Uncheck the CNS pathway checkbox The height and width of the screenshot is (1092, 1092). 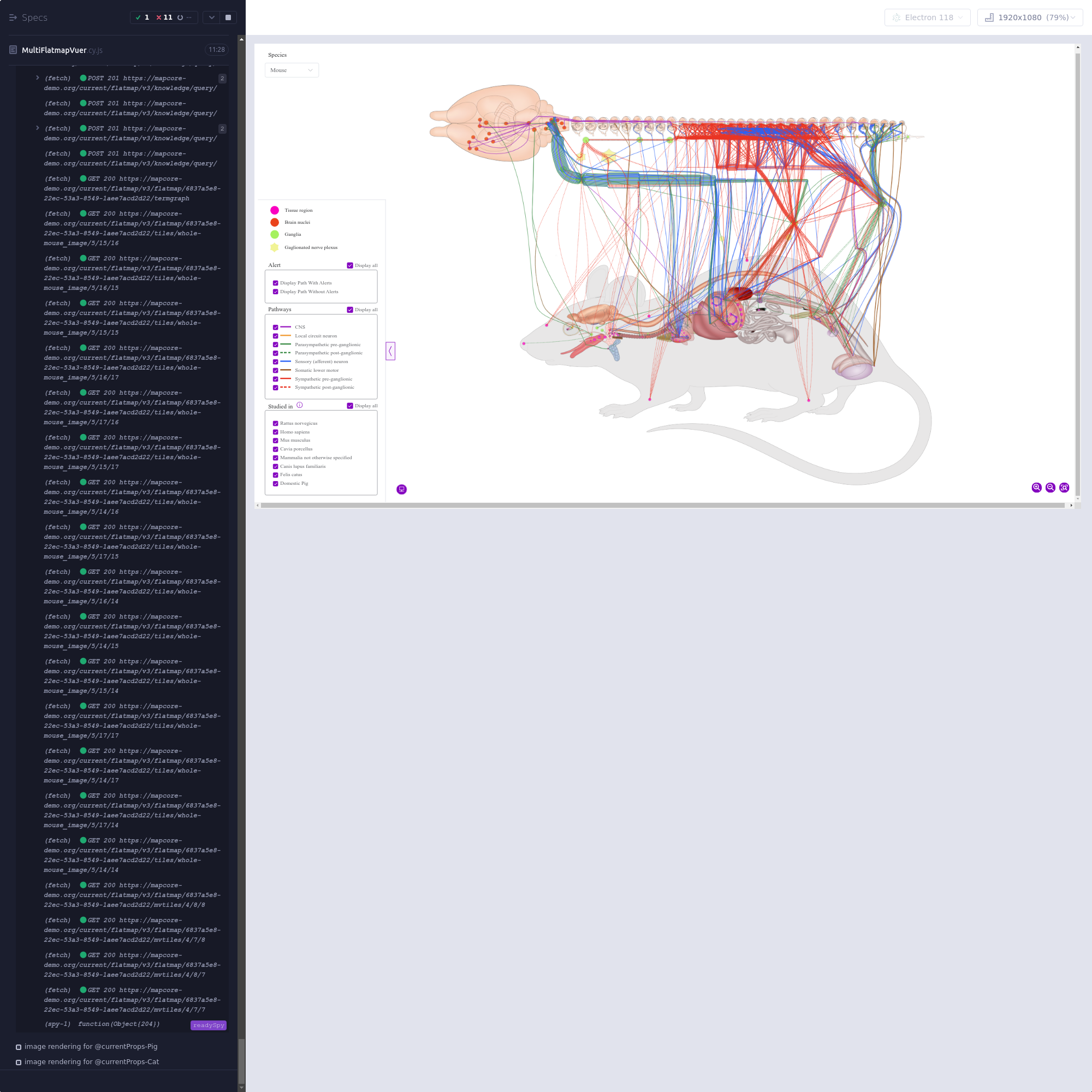(x=275, y=327)
